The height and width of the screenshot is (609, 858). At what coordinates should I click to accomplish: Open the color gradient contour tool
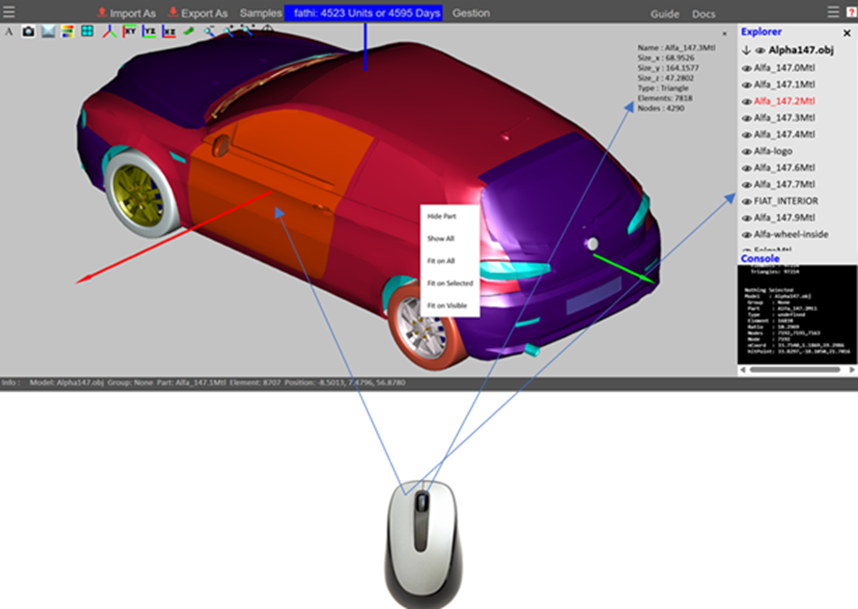coord(67,32)
